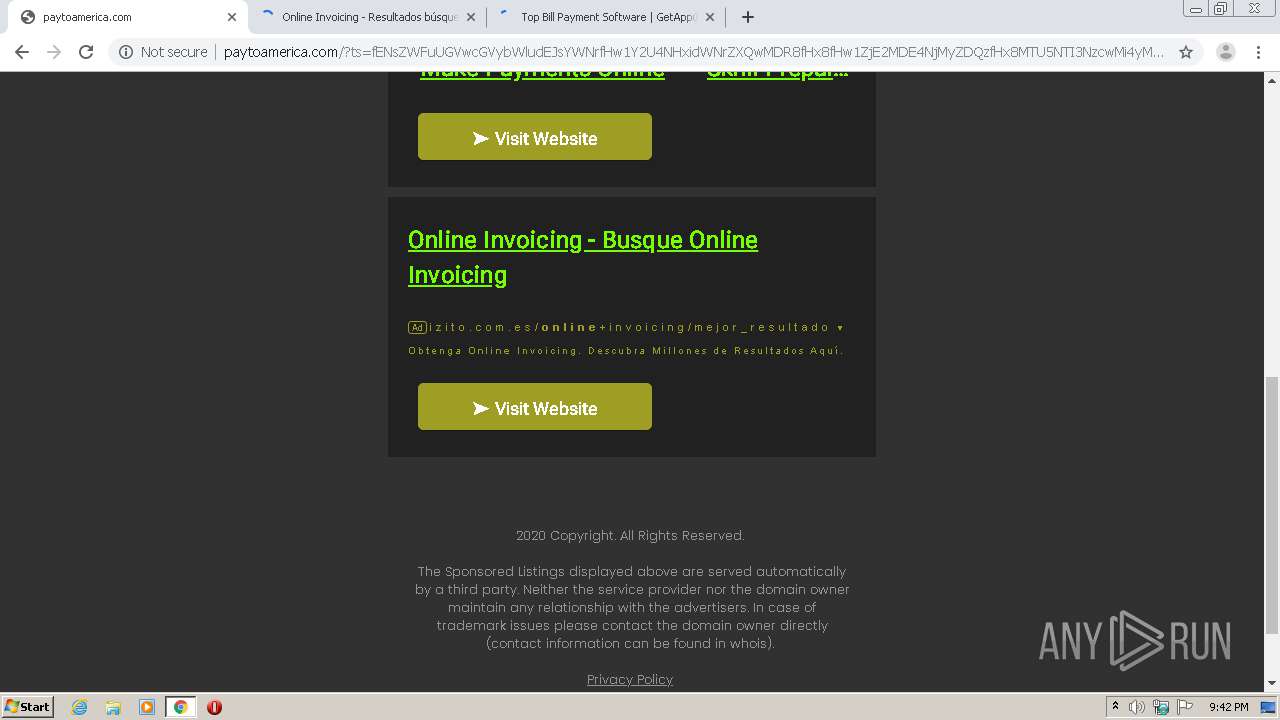Screen dimensions: 1280x720
Task: Restore down the Chrome window
Action: coord(1221,8)
